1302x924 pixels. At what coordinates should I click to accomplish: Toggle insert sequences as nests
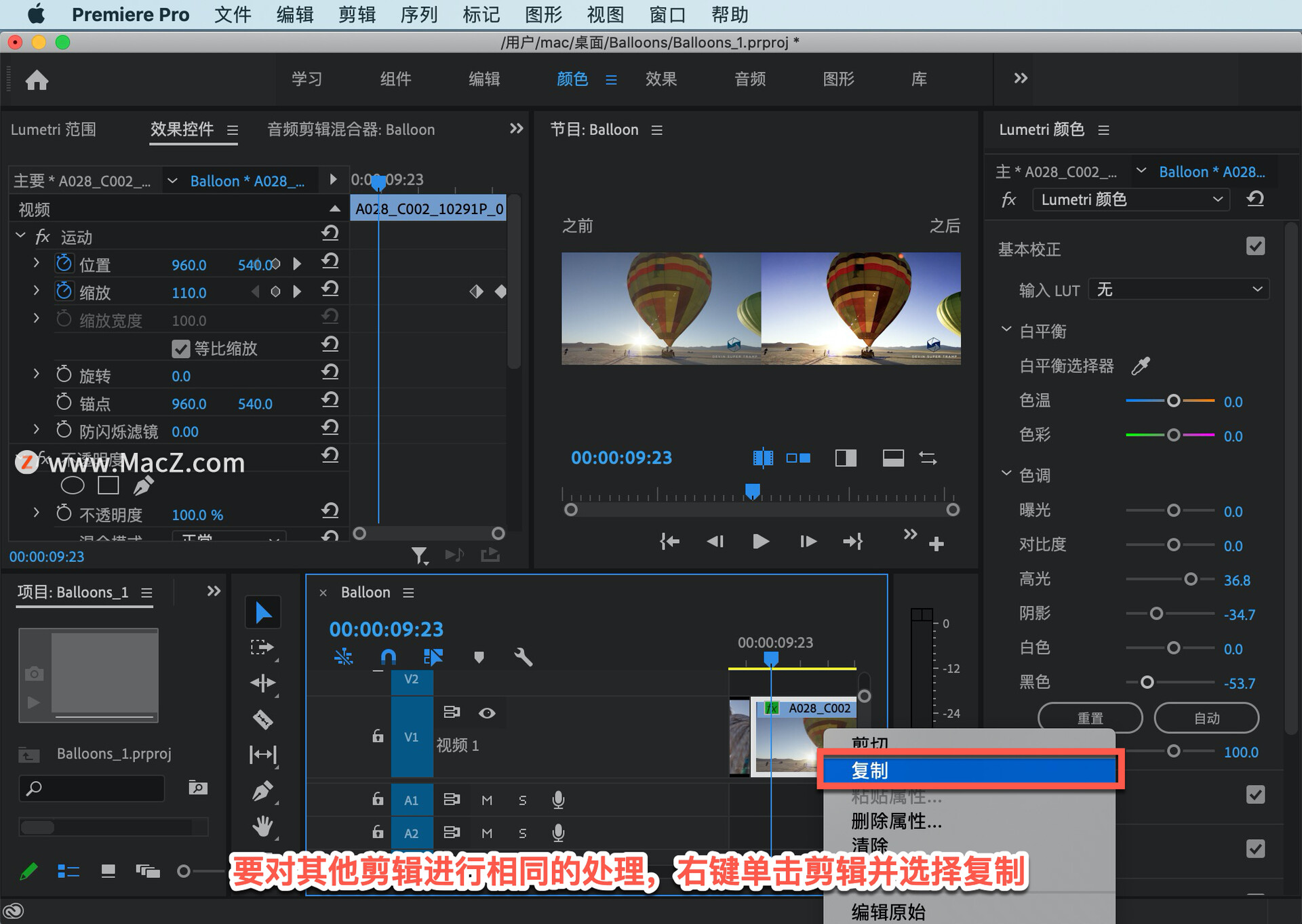click(344, 656)
